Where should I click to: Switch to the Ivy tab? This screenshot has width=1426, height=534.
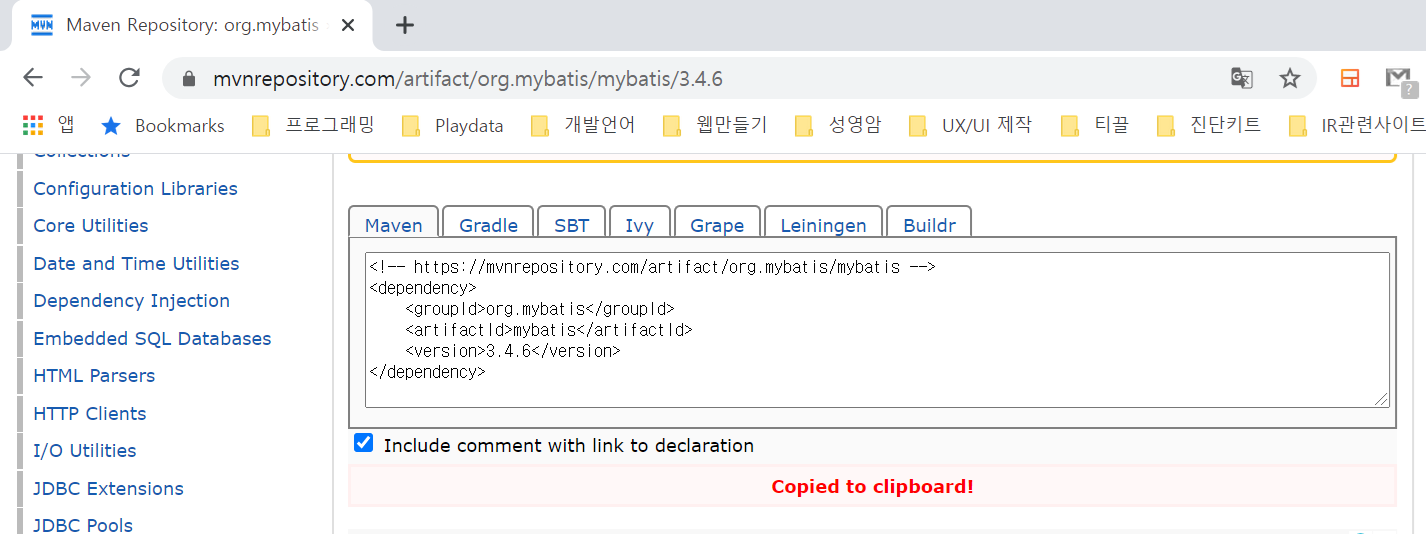(639, 224)
